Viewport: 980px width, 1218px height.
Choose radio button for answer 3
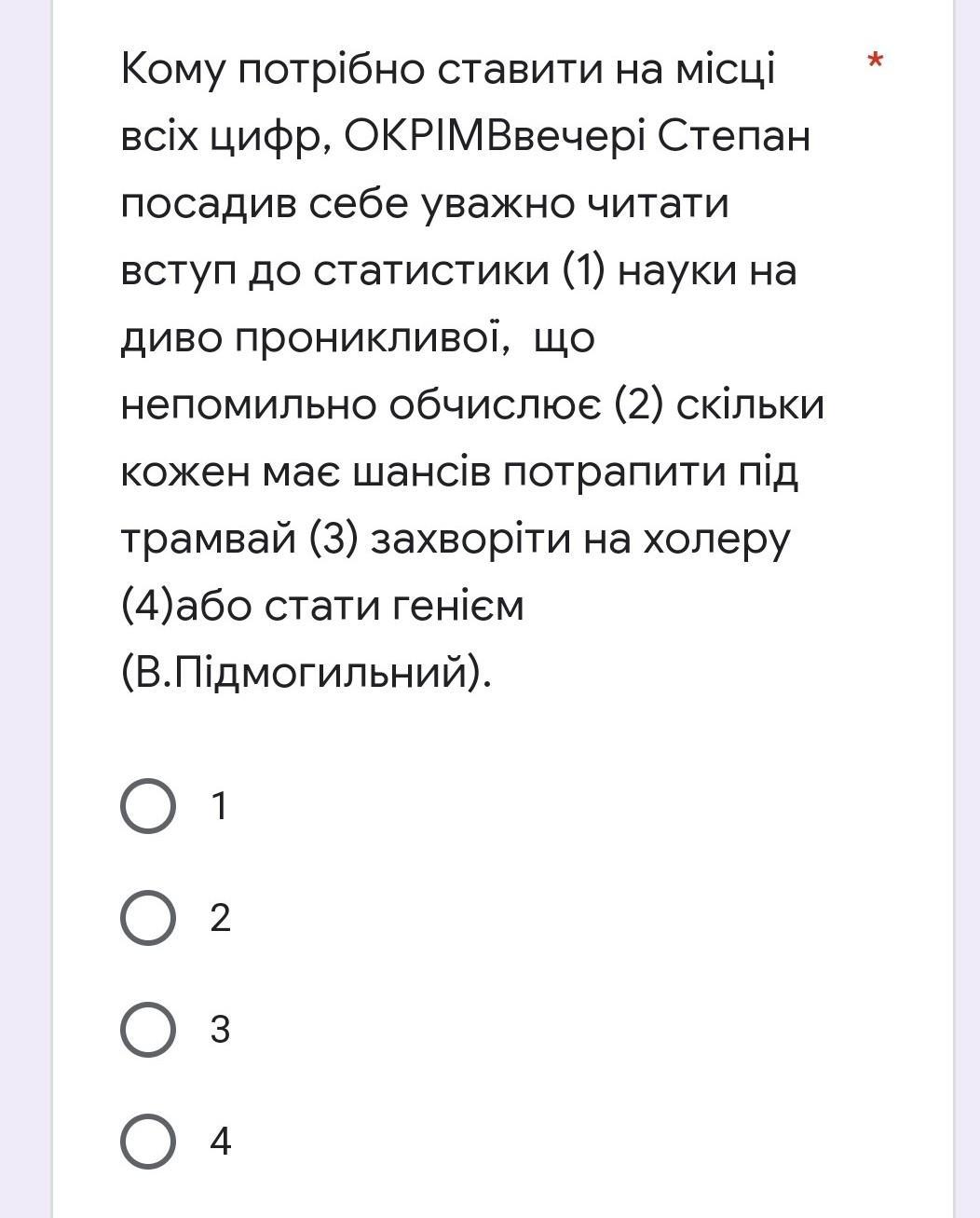(x=148, y=1030)
